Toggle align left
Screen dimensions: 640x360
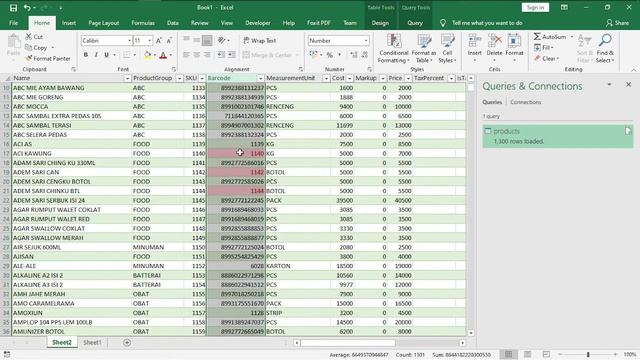pyautogui.click(x=187, y=55)
